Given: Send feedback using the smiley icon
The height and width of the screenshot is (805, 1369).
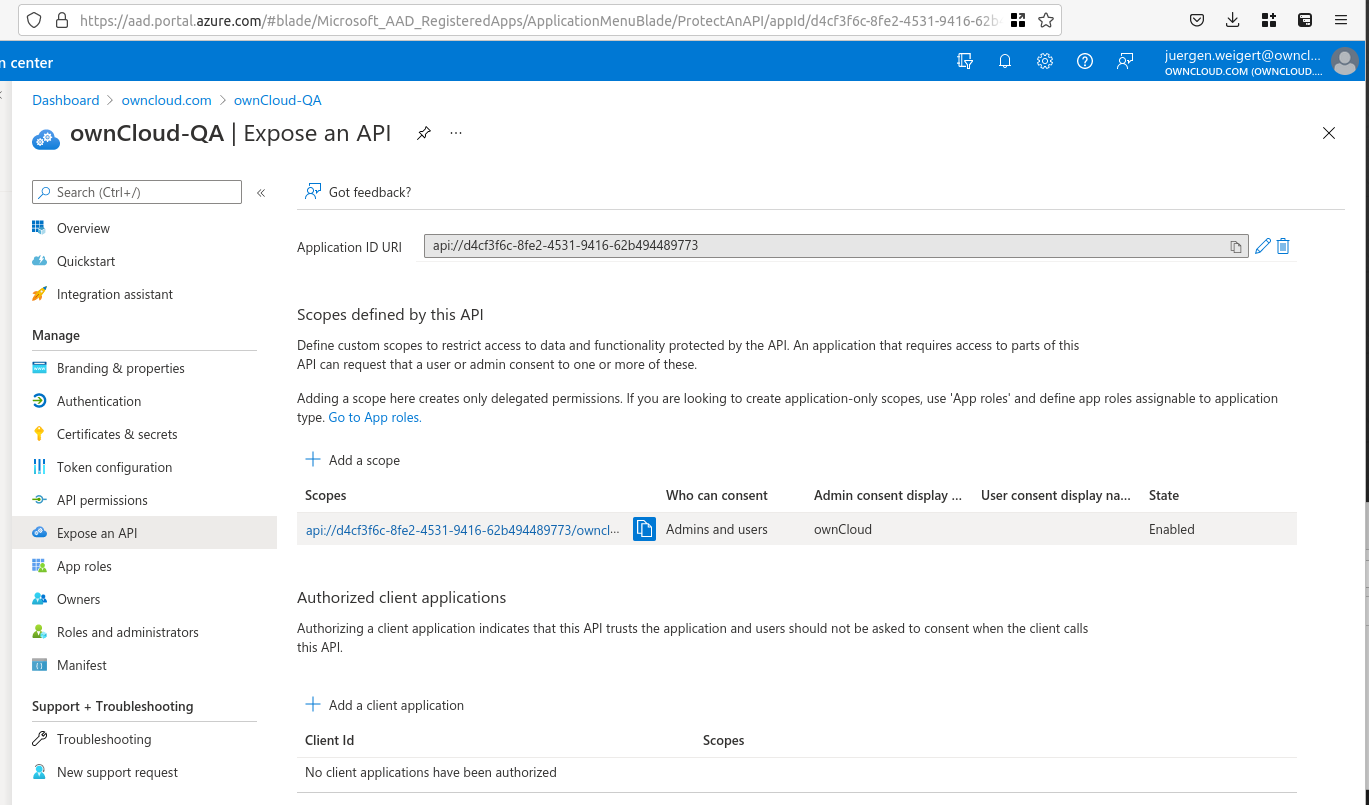Looking at the screenshot, I should (1124, 61).
